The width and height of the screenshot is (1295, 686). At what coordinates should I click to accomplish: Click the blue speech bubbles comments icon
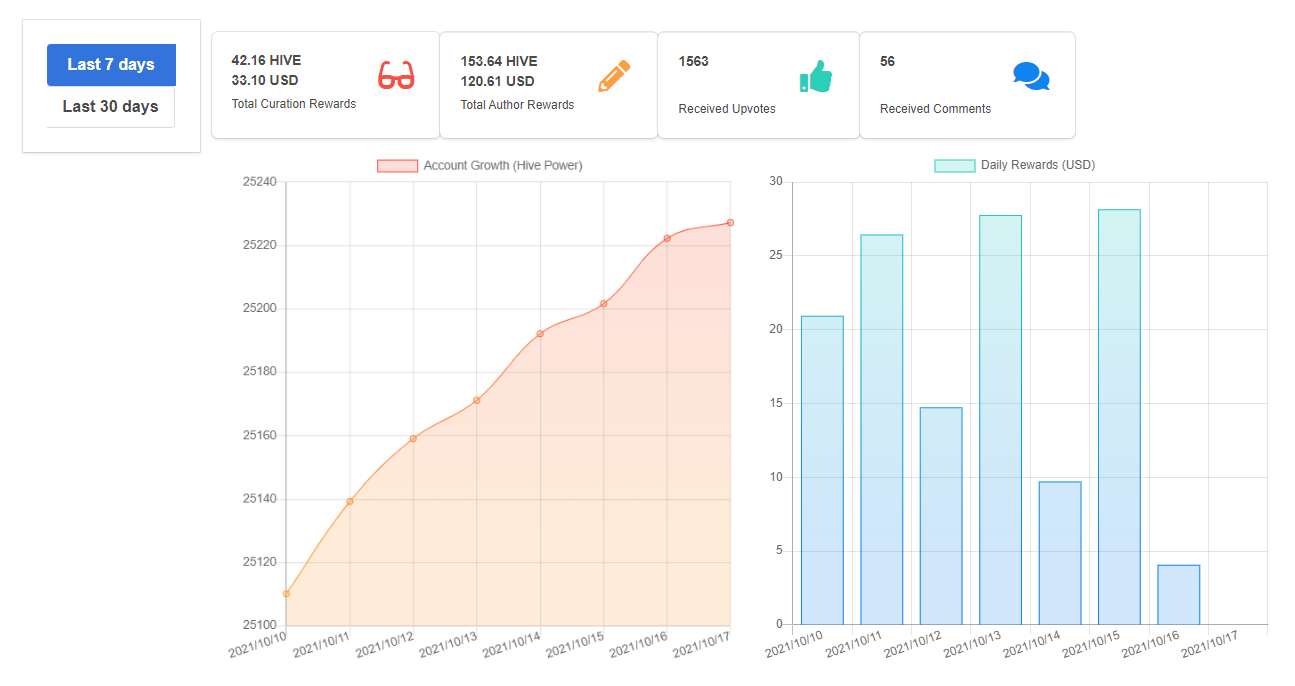[x=1031, y=76]
